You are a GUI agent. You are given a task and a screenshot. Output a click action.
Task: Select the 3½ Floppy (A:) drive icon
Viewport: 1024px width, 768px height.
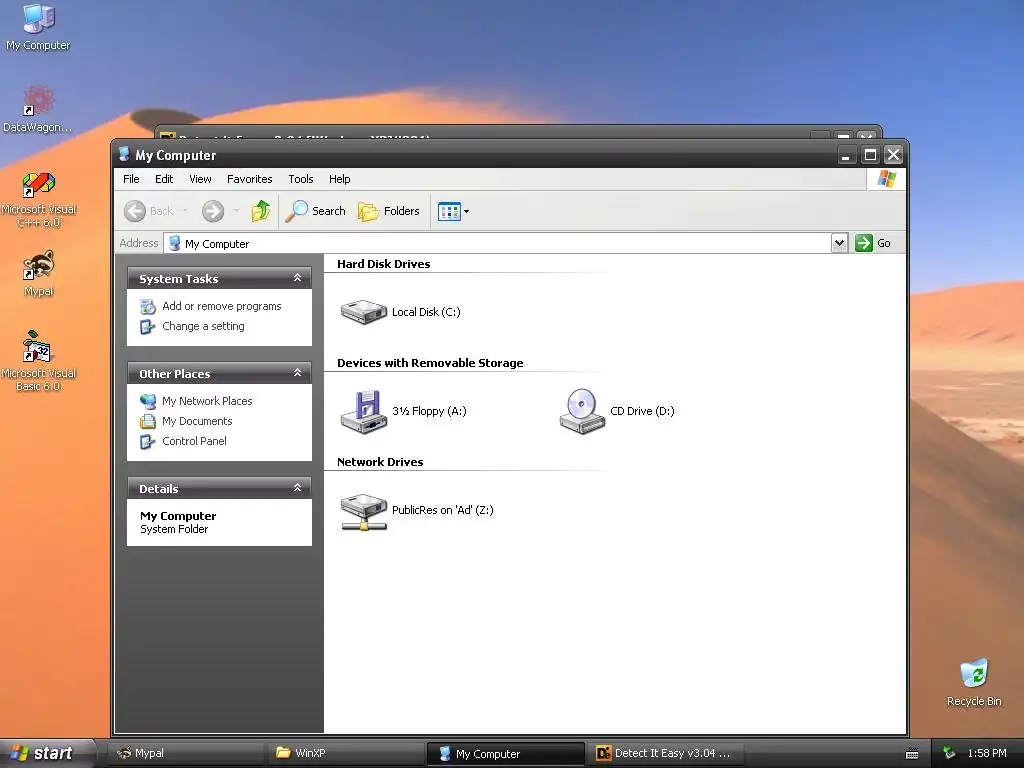(x=364, y=411)
